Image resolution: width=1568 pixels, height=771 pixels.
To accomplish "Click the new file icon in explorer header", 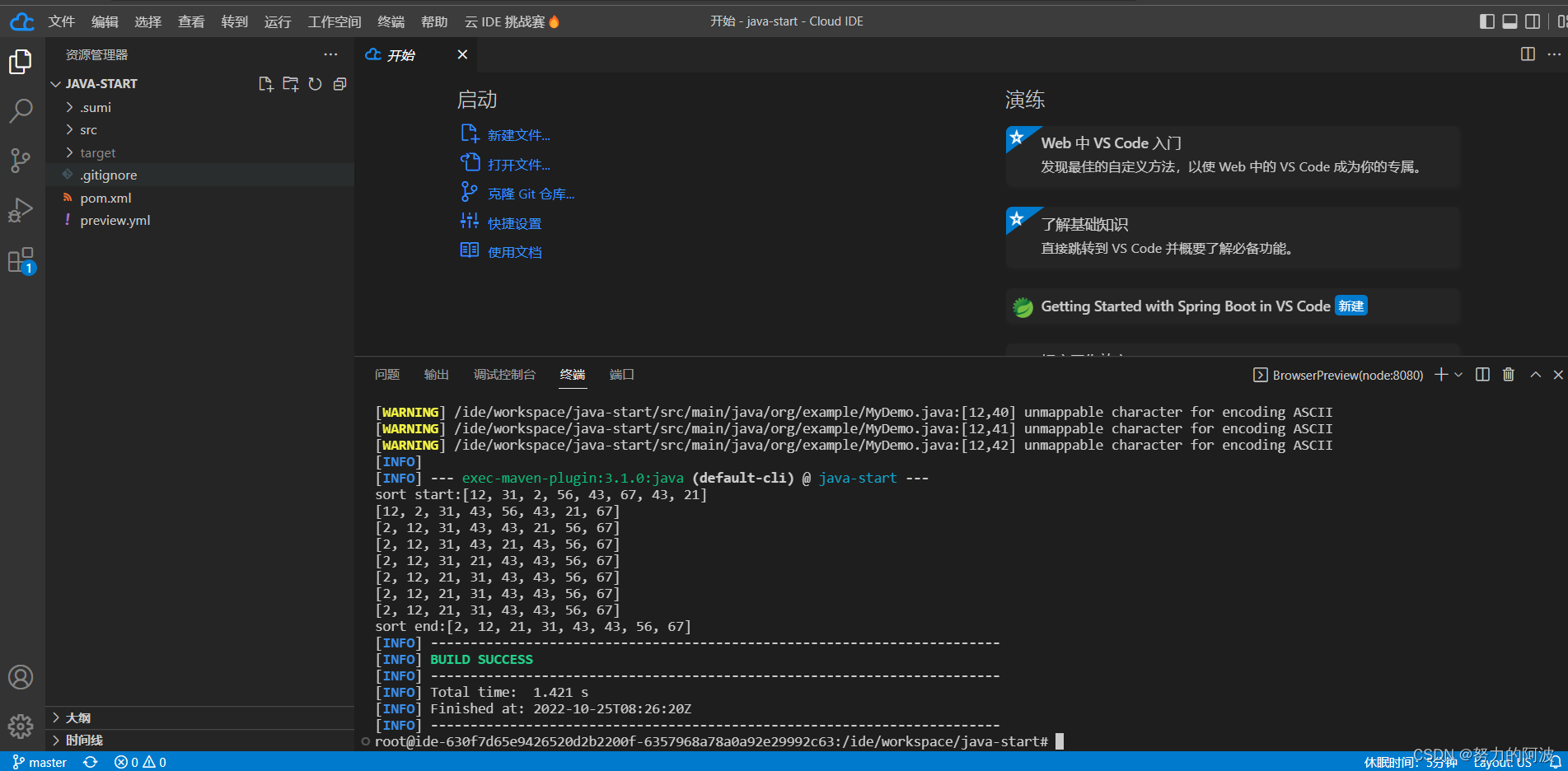I will pos(265,84).
